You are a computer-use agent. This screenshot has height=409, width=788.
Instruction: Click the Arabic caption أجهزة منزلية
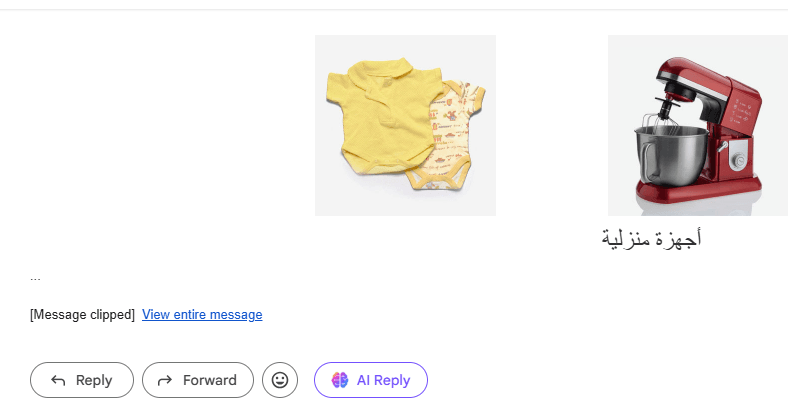tap(651, 239)
